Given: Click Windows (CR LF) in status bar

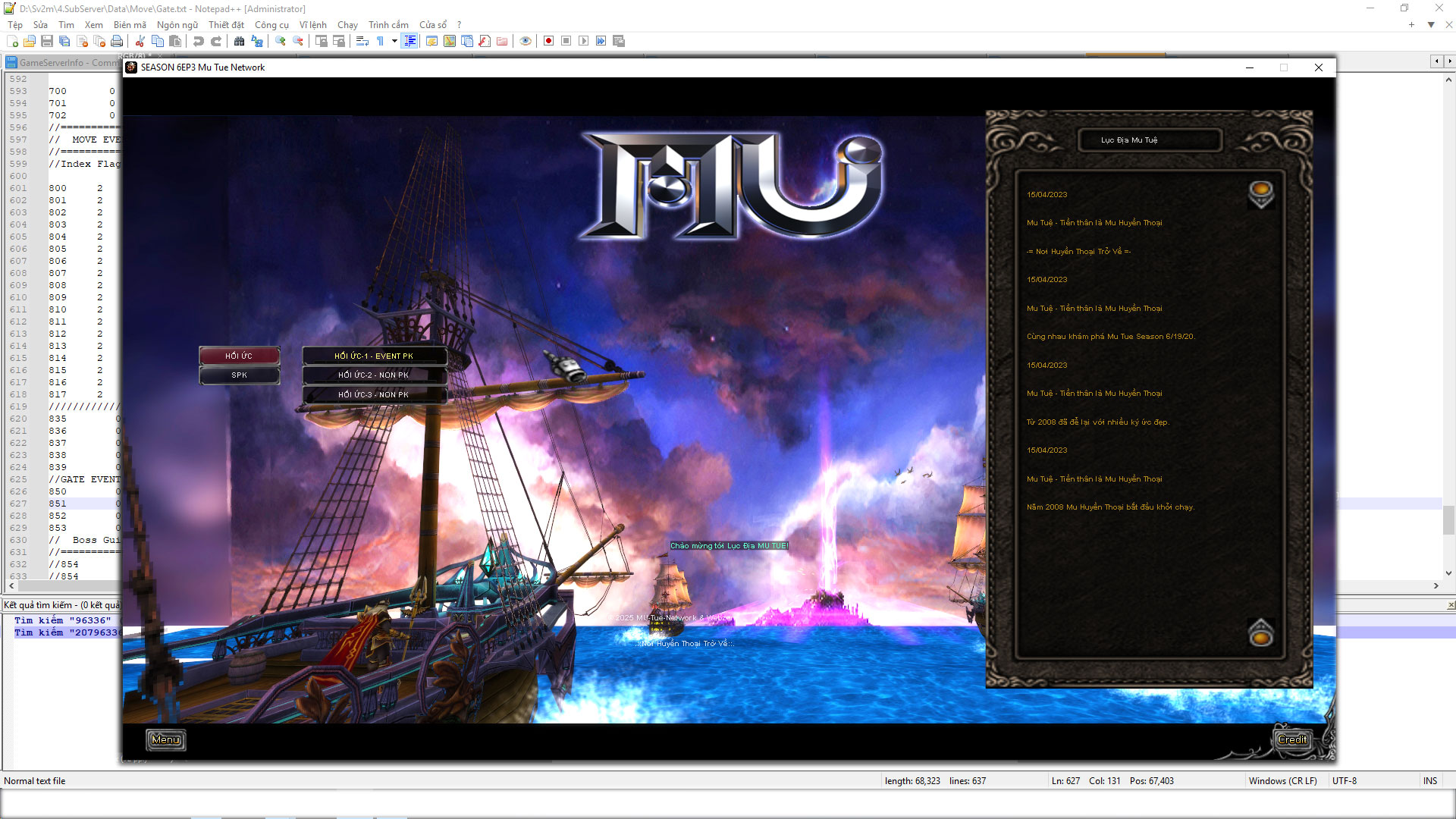Looking at the screenshot, I should (1282, 780).
